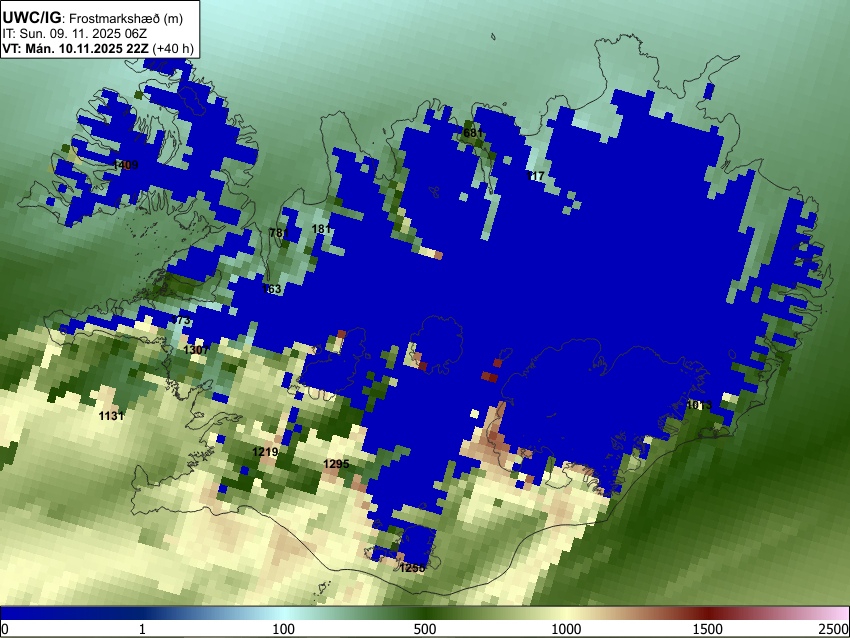This screenshot has width=850, height=638.
Task: Click the legend tick label '2500'
Action: point(834,629)
